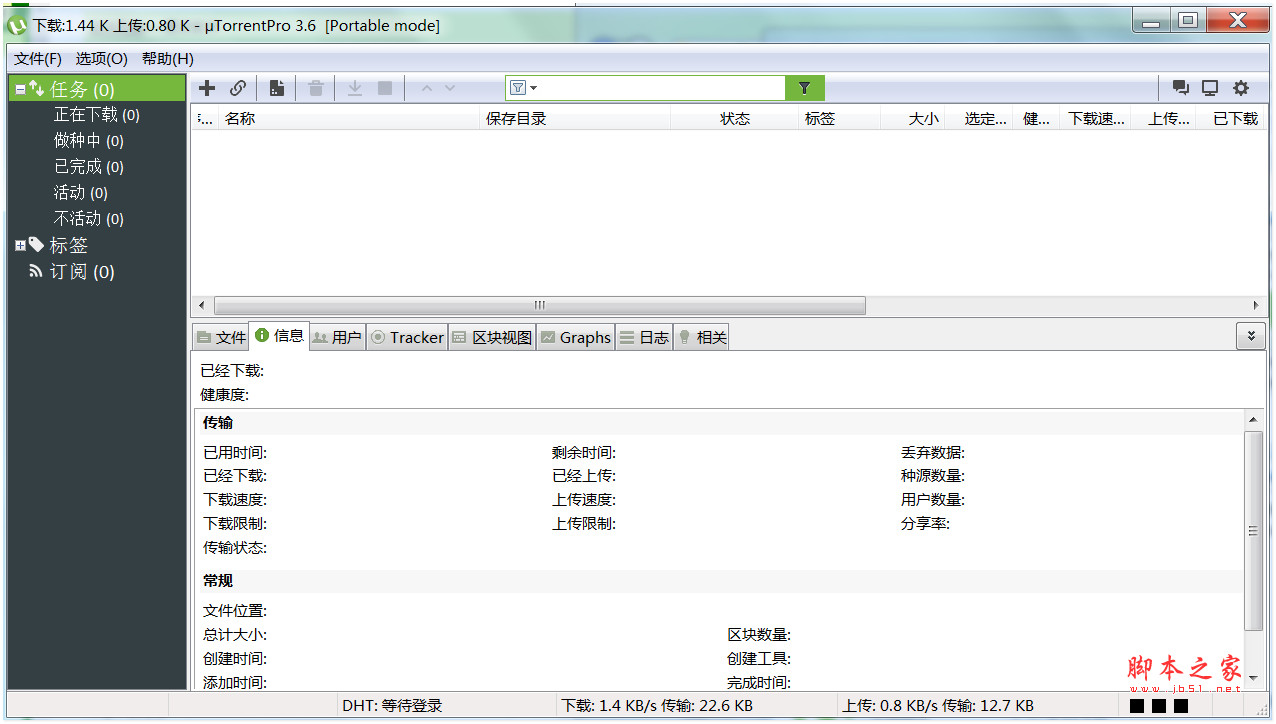1276x724 pixels.
Task: Select the delete torrent icon
Action: [x=315, y=88]
